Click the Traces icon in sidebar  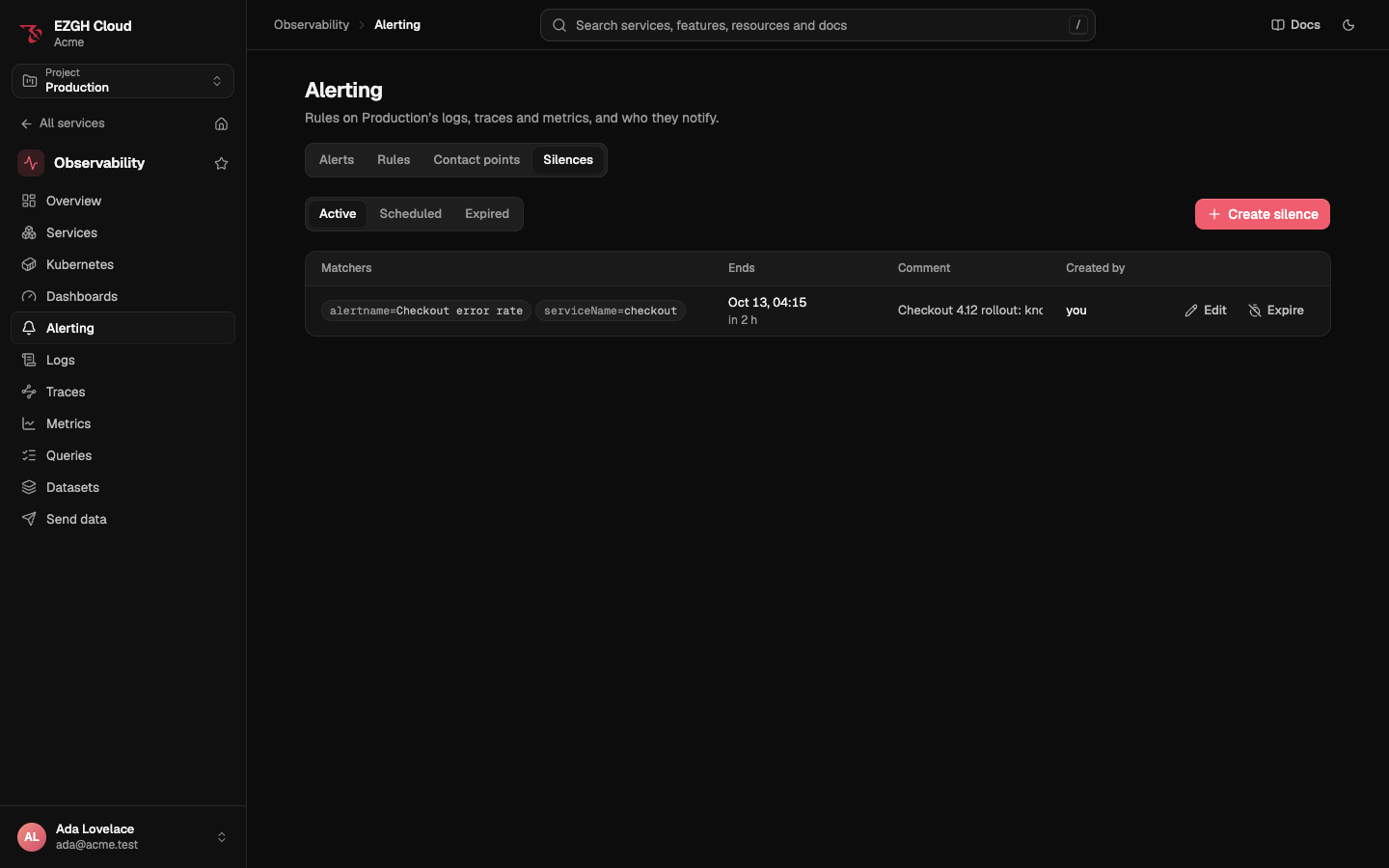(29, 392)
